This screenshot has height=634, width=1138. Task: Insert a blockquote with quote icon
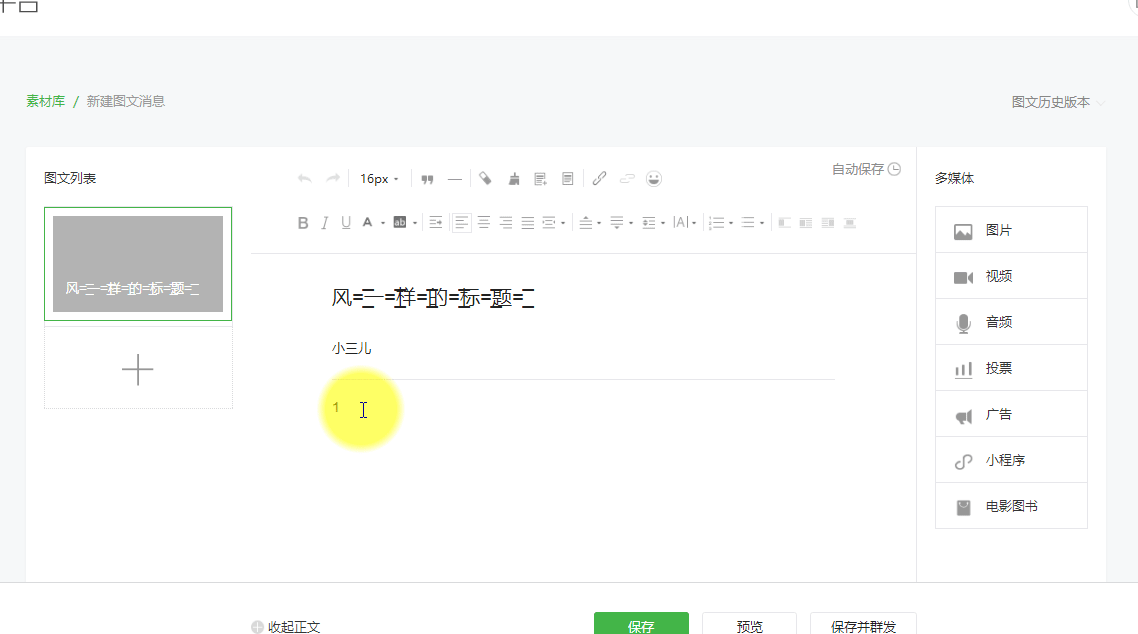click(x=427, y=178)
